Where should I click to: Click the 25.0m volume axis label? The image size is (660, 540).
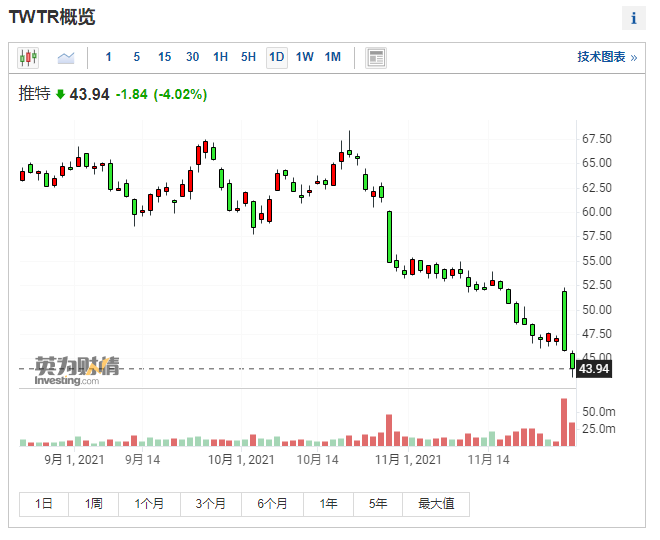click(599, 429)
